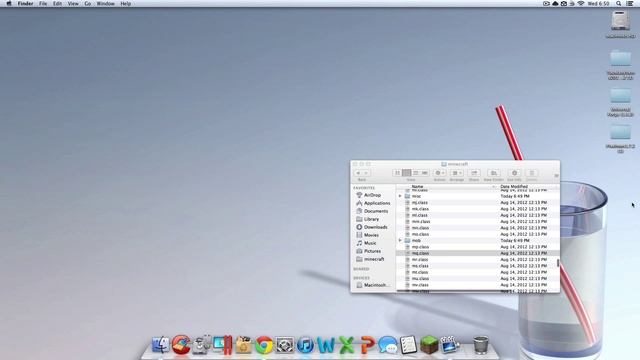Image resolution: width=640 pixels, height=360 pixels.
Task: Open Spotlight search in the menu bar
Action: [x=619, y=3]
